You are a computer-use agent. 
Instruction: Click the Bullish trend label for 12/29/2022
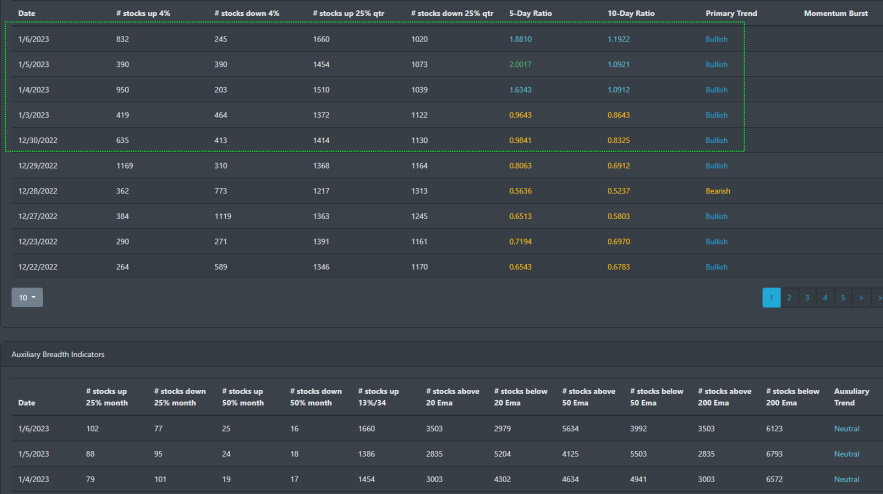coord(716,166)
